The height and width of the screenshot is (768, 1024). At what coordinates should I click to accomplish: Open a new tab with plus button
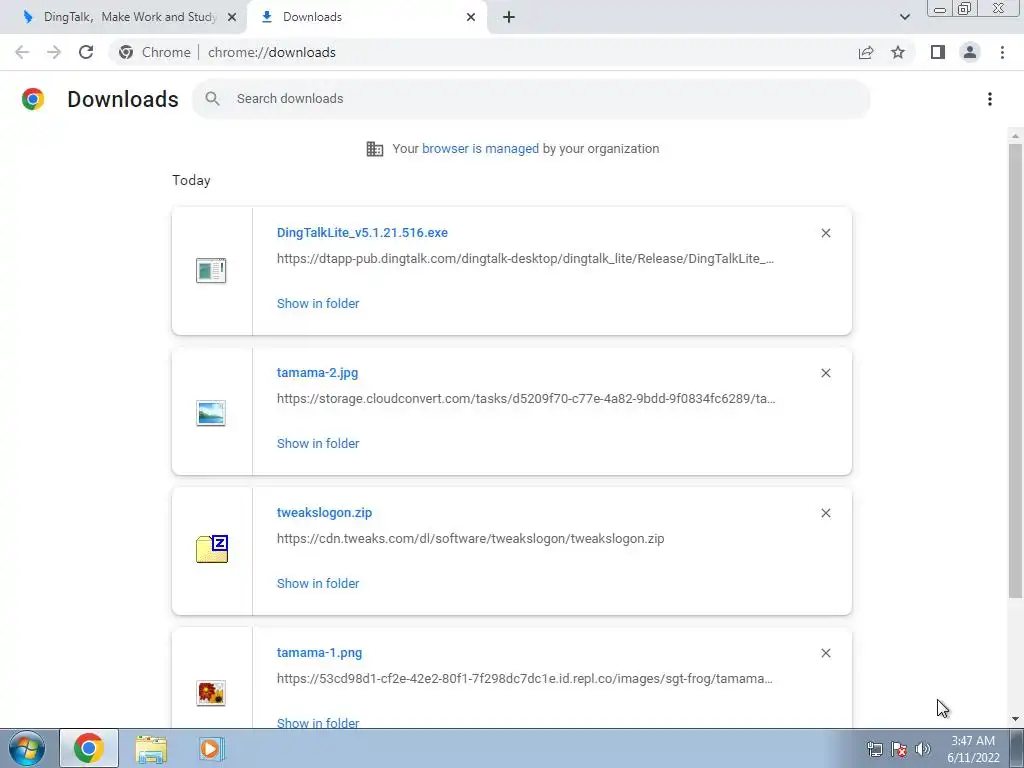pyautogui.click(x=509, y=17)
